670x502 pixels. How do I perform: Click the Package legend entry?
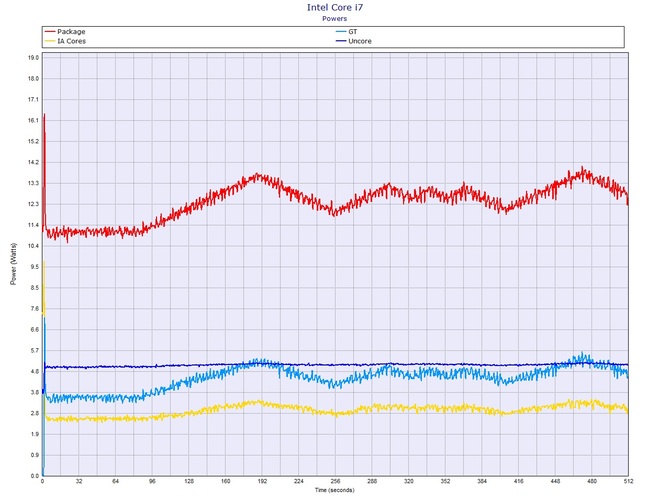(65, 32)
